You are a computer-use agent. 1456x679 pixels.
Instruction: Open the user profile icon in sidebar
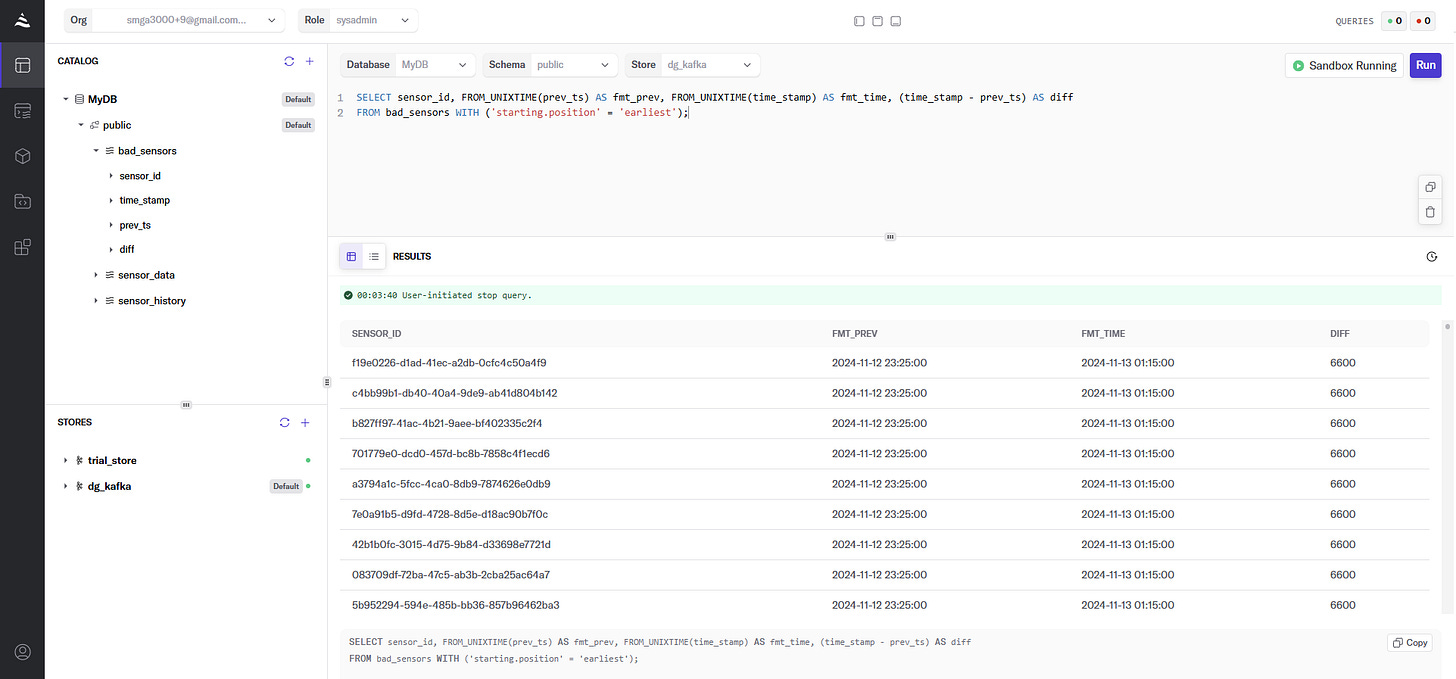[23, 652]
